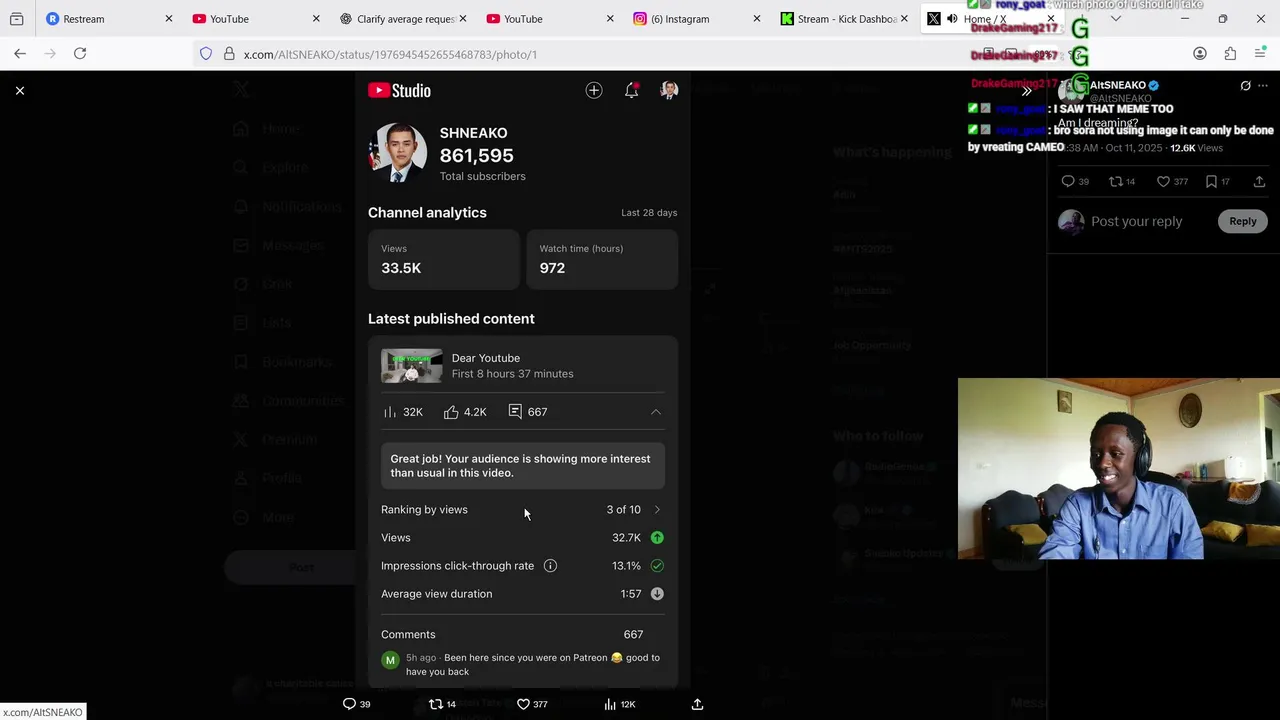Open the Firefox account icon

pyautogui.click(x=1200, y=54)
